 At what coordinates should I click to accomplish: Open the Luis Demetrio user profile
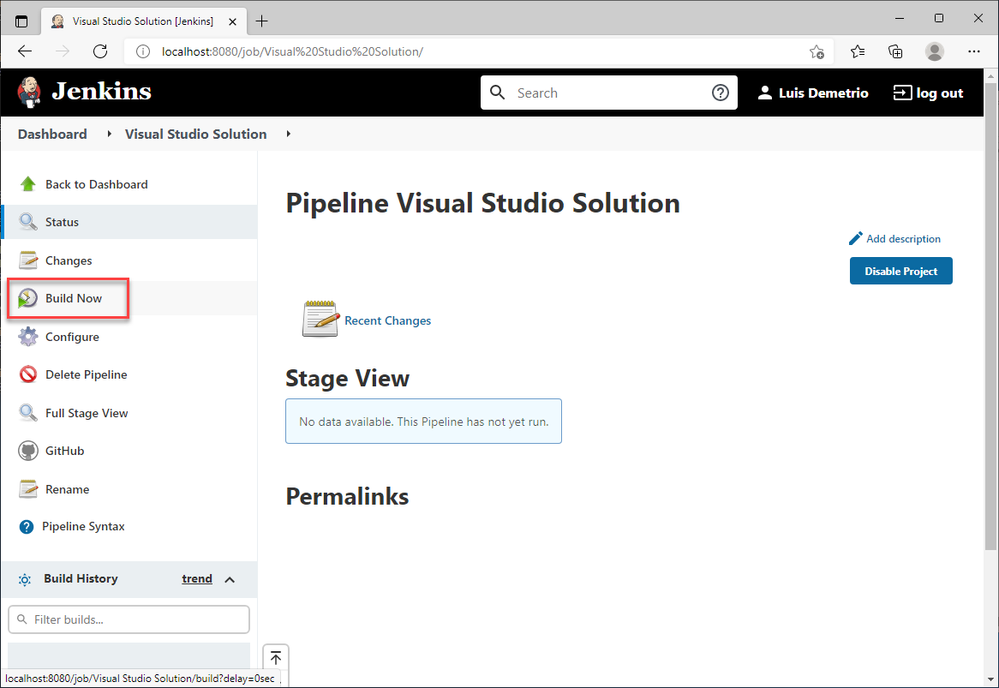(x=812, y=93)
